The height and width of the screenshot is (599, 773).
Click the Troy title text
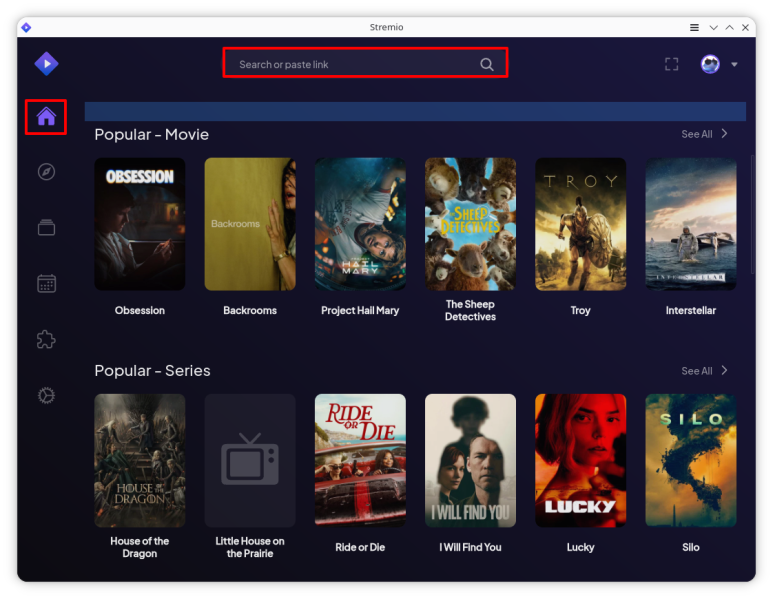(x=581, y=310)
